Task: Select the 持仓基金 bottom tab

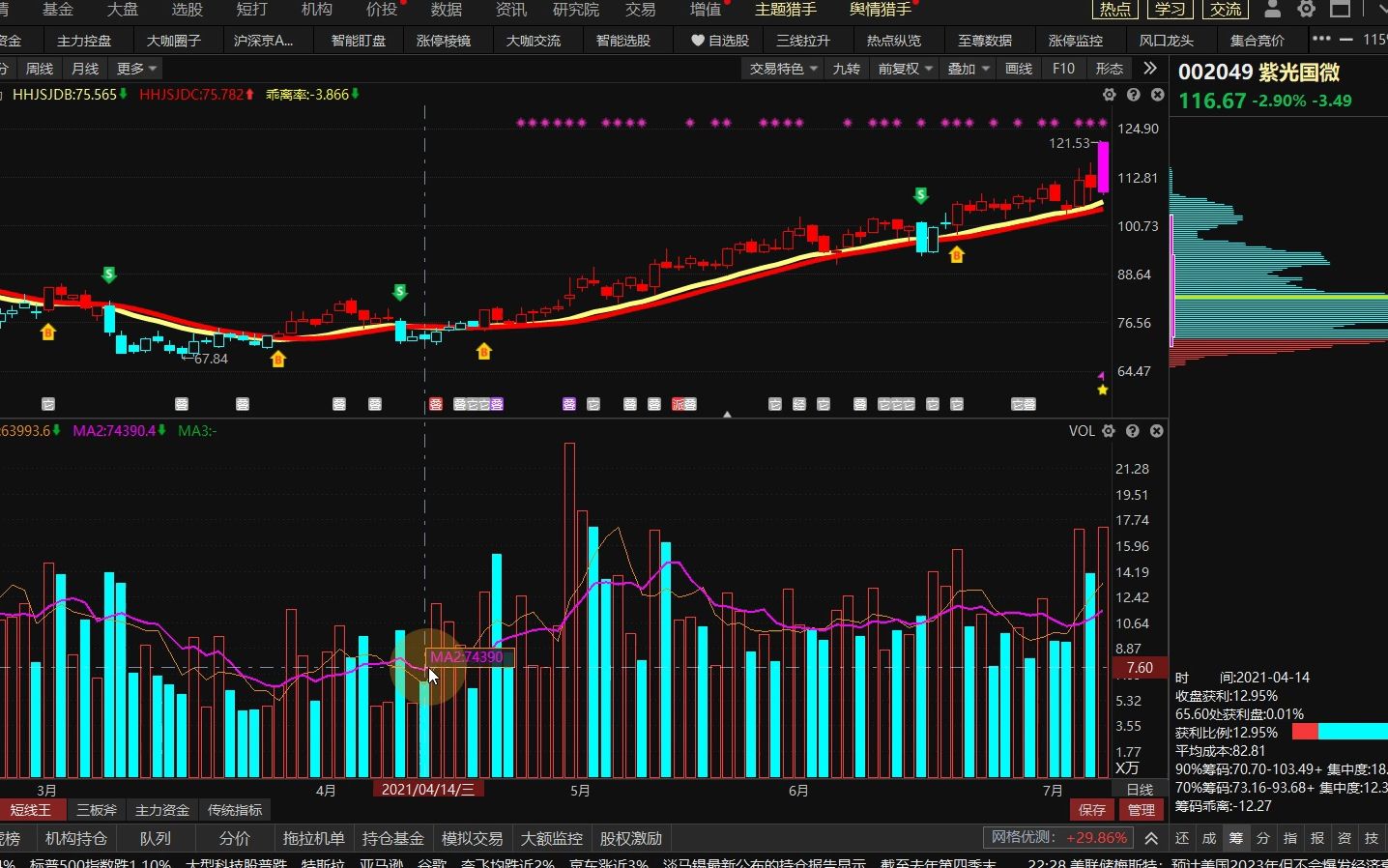Action: coord(393,838)
